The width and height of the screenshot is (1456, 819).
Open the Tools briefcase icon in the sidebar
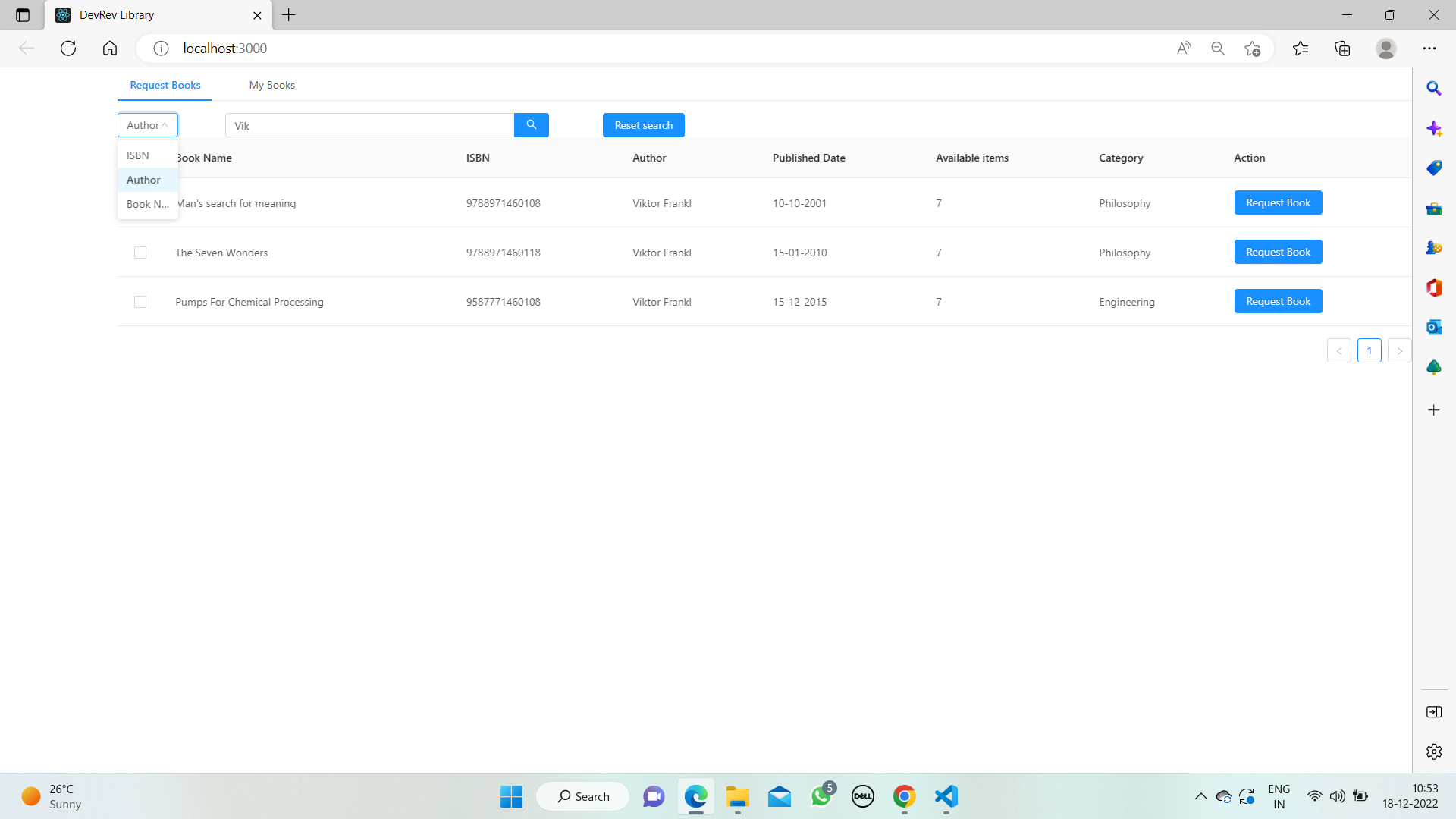coord(1434,208)
